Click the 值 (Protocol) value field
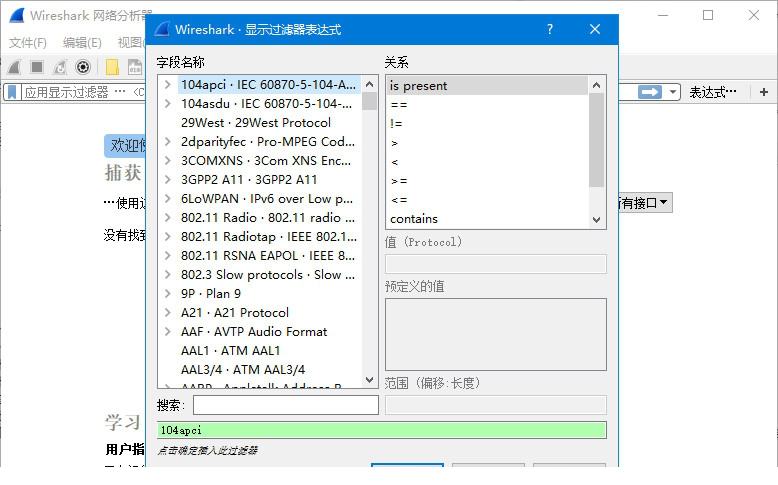This screenshot has width=778, height=485. pyautogui.click(x=496, y=264)
